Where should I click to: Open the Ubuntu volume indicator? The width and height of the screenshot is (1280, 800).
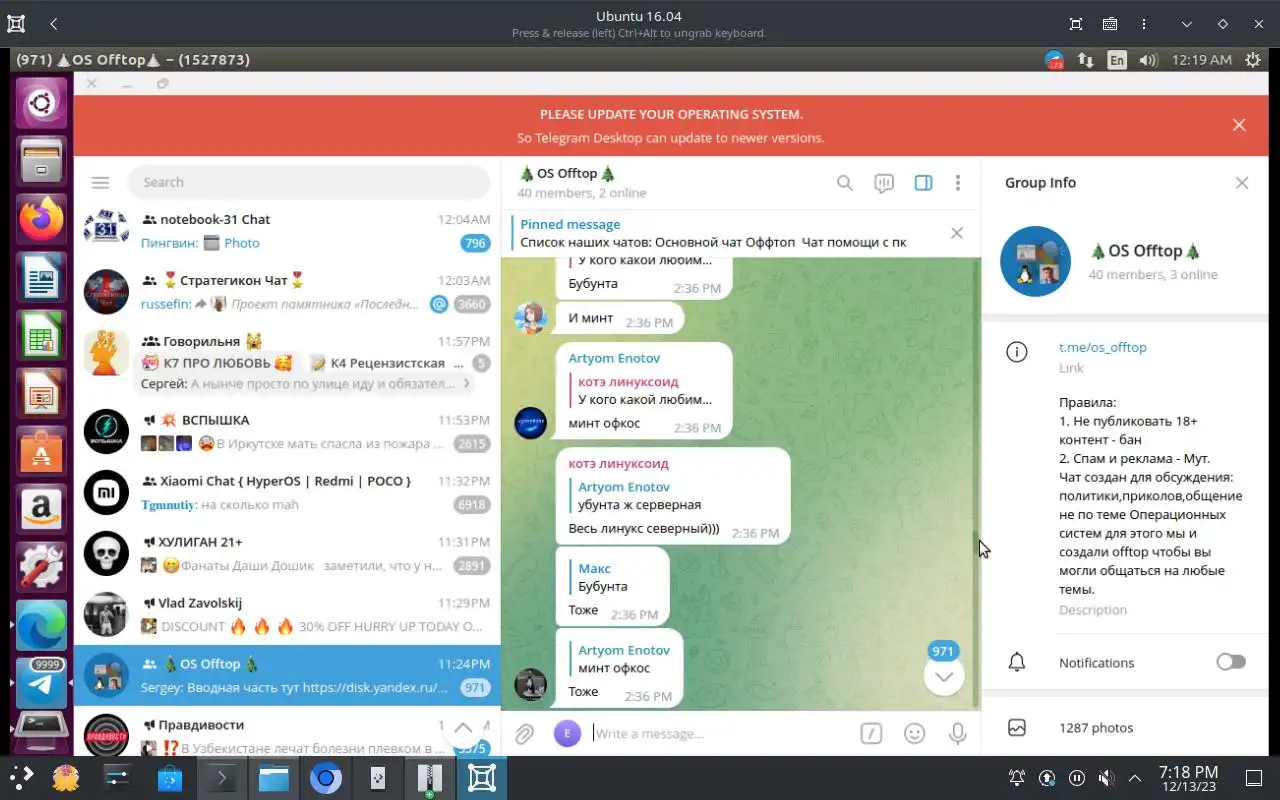point(1148,60)
